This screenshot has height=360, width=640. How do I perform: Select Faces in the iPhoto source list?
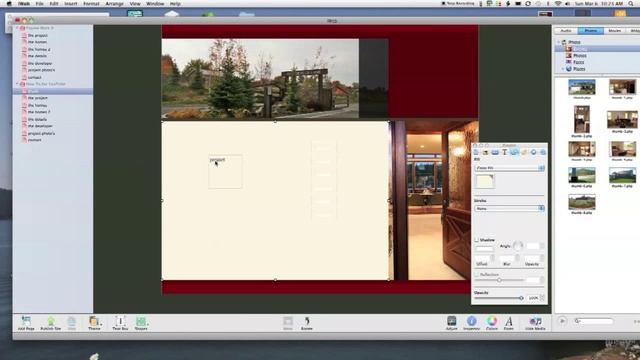tap(578, 62)
